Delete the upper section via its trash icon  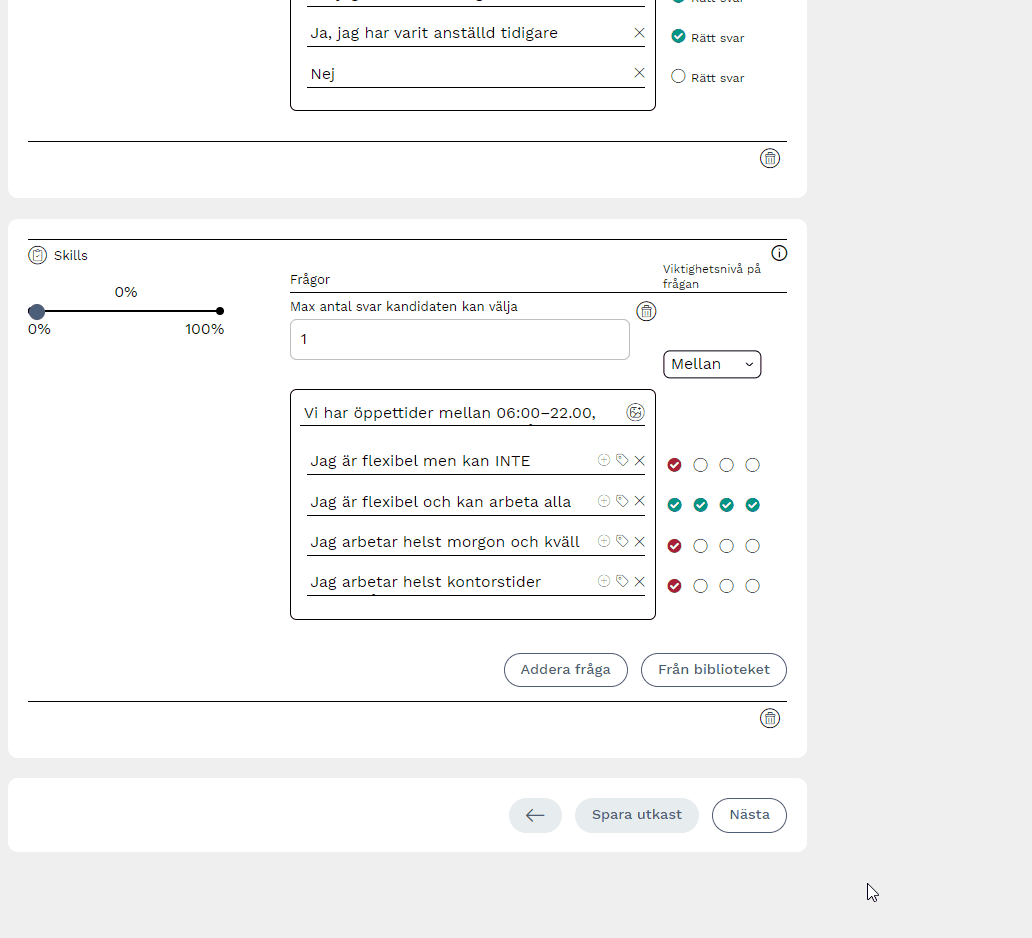[769, 158]
